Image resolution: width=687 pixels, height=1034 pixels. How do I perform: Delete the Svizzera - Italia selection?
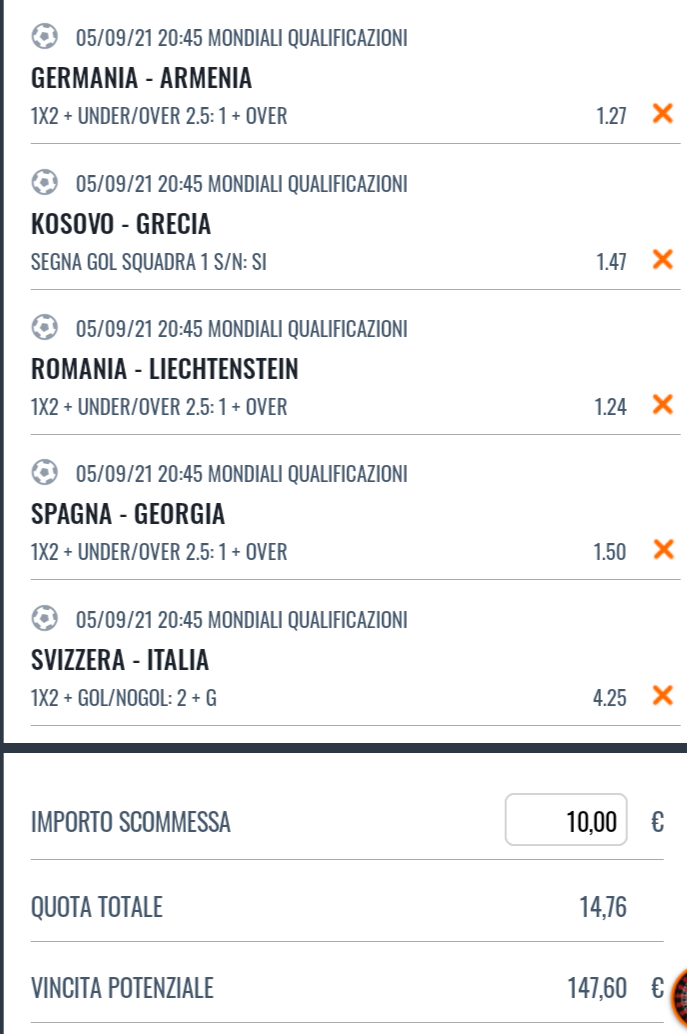click(663, 695)
